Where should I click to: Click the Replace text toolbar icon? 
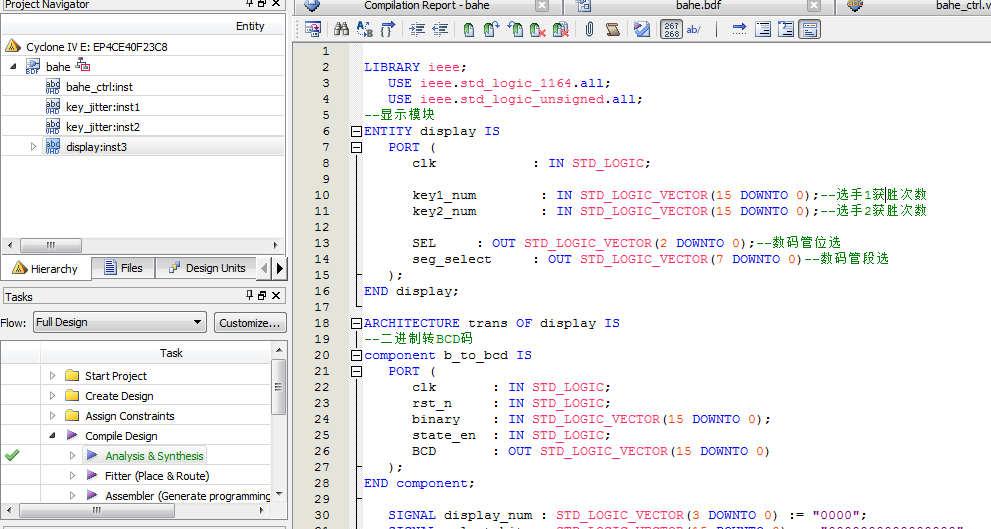pos(364,30)
